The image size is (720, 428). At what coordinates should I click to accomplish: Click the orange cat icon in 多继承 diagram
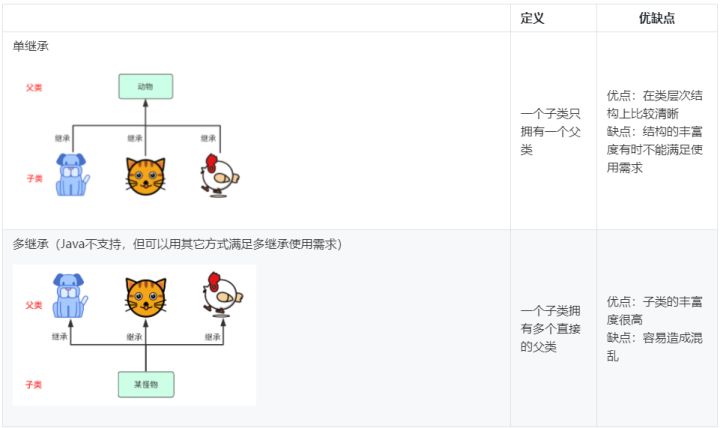tap(146, 298)
